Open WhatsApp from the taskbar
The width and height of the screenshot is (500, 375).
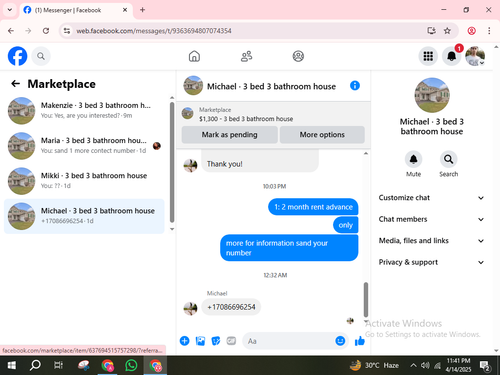pyautogui.click(x=131, y=365)
